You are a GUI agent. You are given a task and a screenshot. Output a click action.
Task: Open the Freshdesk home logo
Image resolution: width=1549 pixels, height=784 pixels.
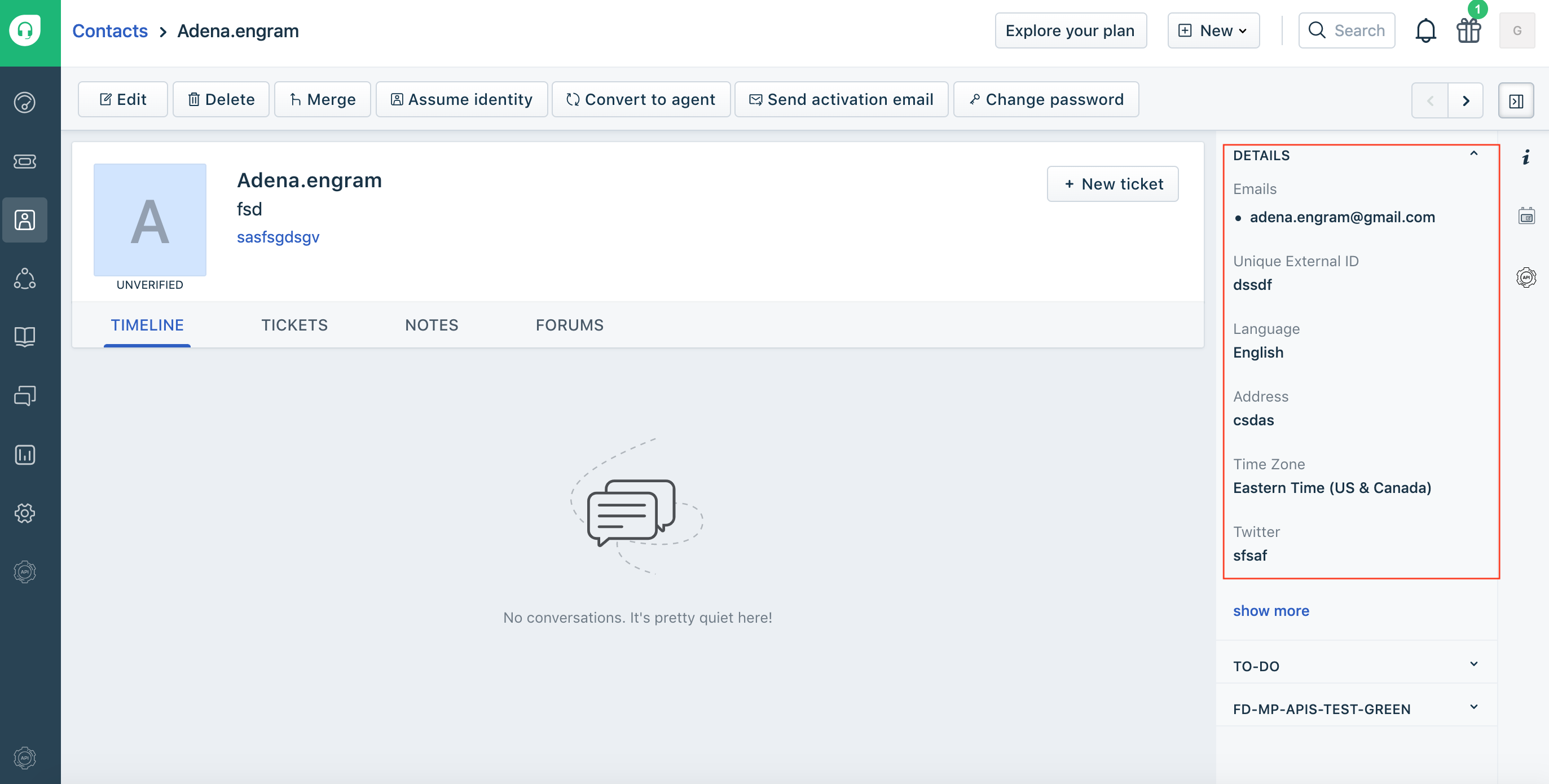[x=25, y=30]
